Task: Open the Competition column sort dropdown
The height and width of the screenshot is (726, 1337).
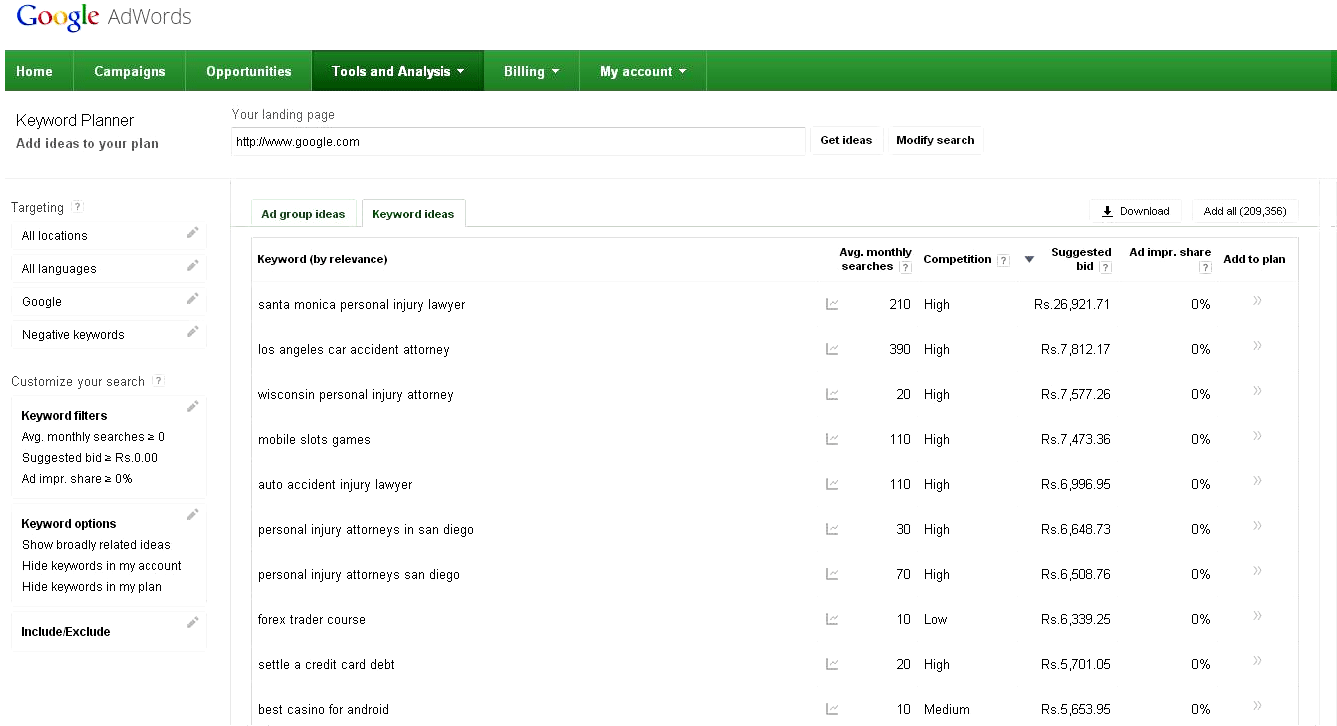Action: tap(1029, 259)
